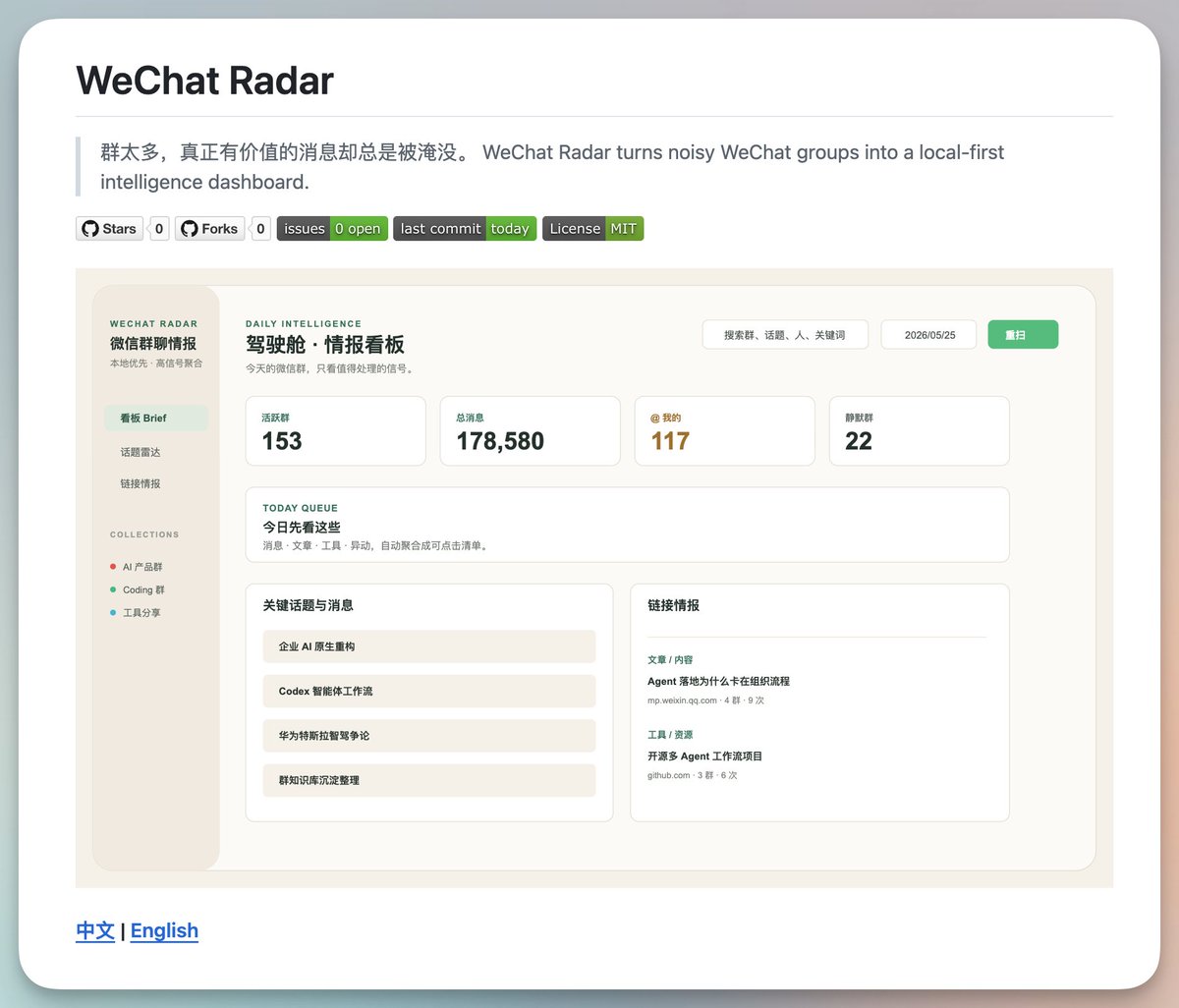The image size is (1179, 1008).
Task: Click the 静默群 22 stat card
Action: (920, 430)
